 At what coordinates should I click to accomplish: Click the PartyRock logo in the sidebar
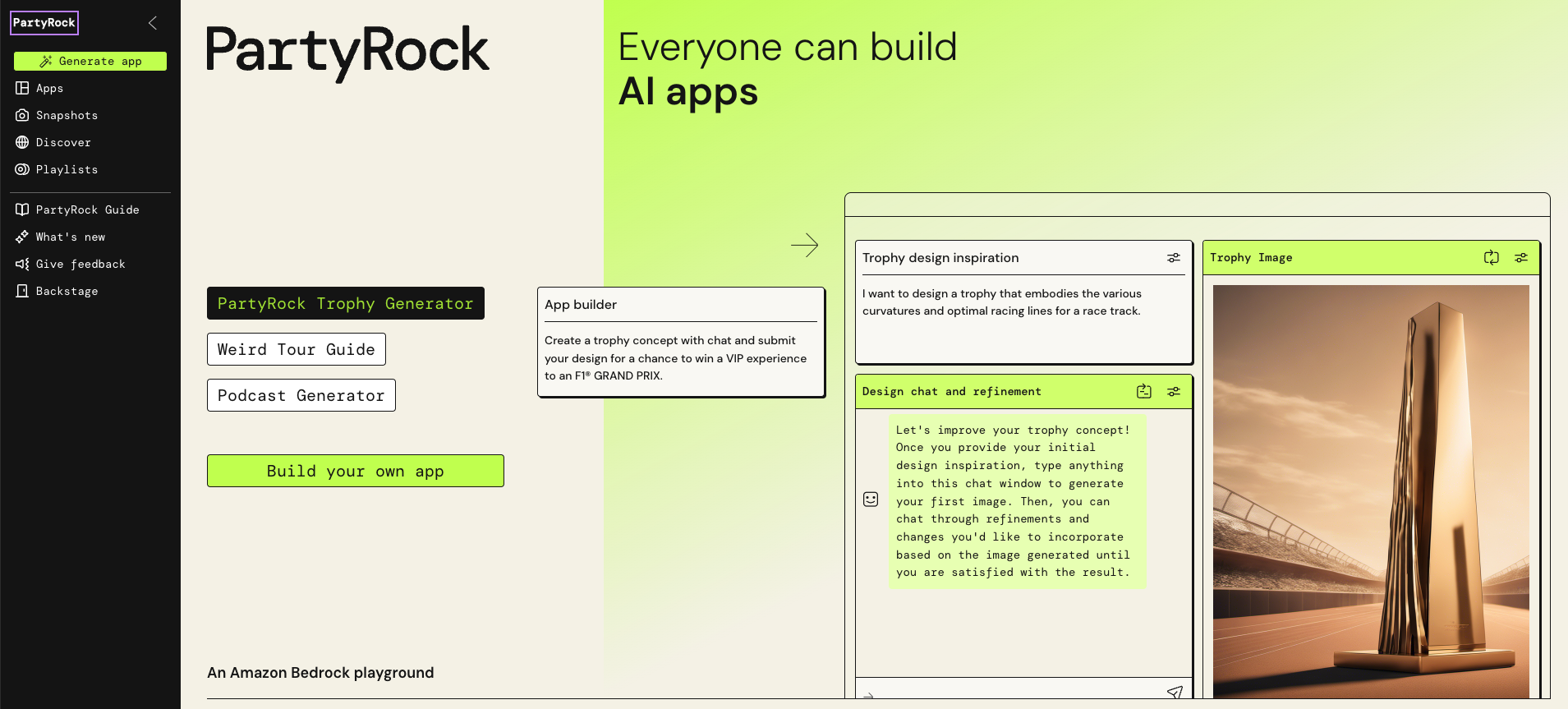44,23
